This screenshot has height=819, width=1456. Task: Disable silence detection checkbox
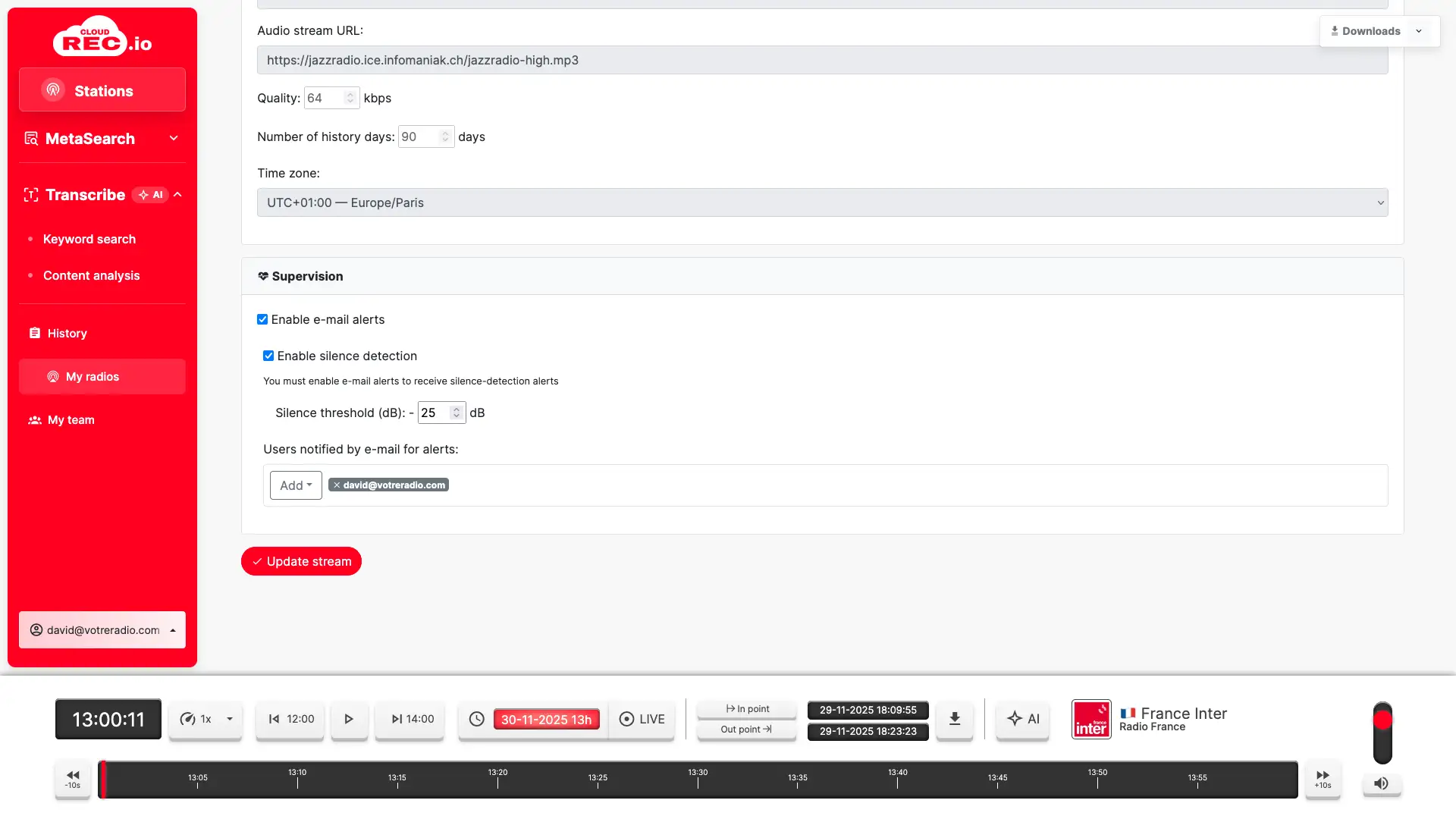point(268,356)
